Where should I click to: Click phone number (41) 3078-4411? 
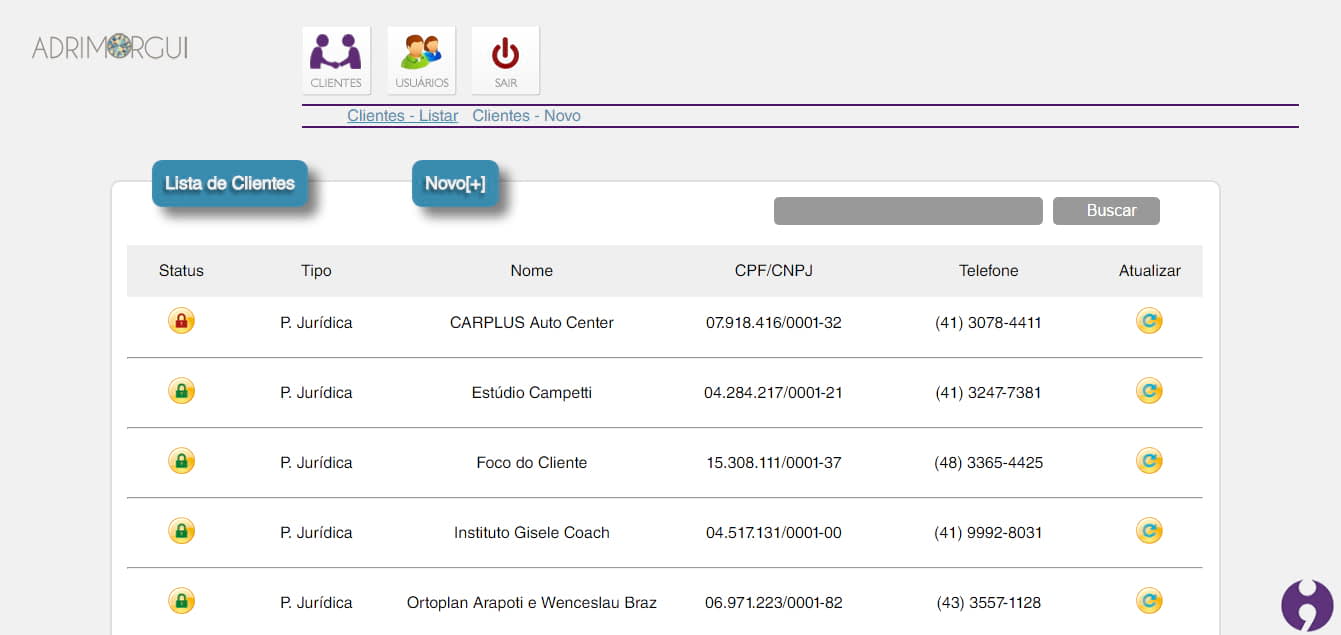click(x=988, y=323)
